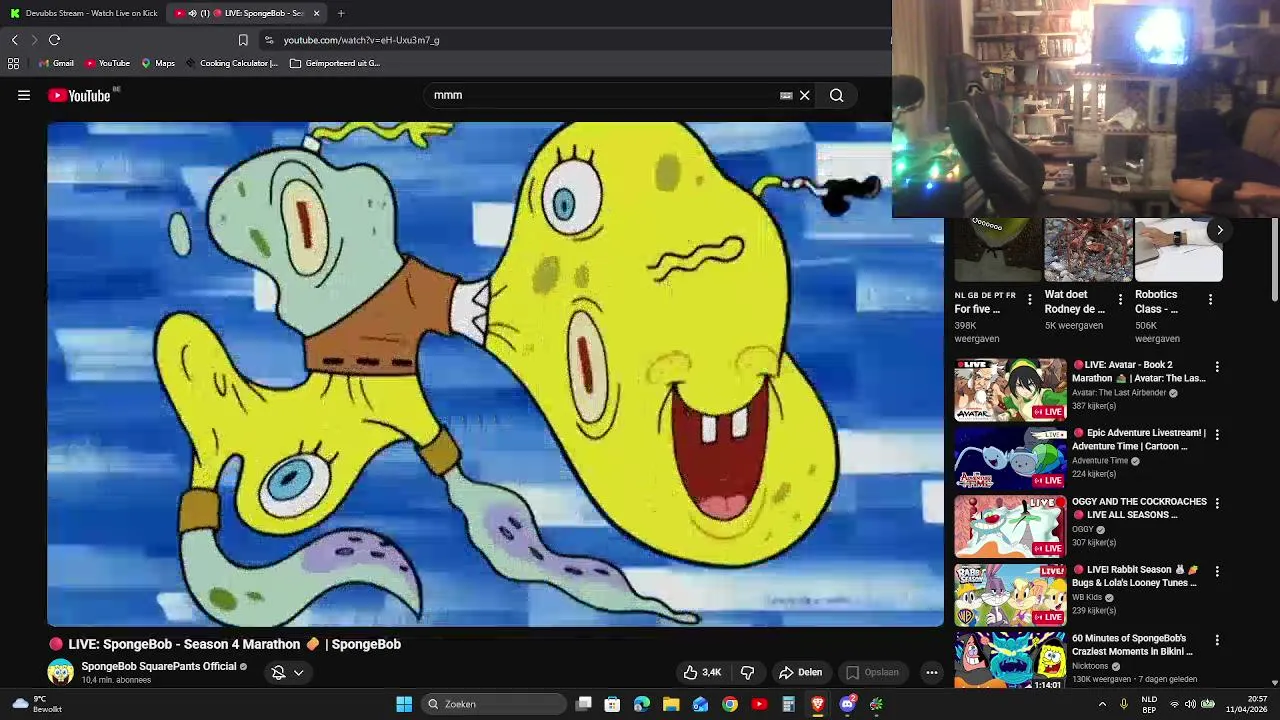Image resolution: width=1280 pixels, height=720 pixels.
Task: Open the Windows Start menu
Action: [x=404, y=704]
